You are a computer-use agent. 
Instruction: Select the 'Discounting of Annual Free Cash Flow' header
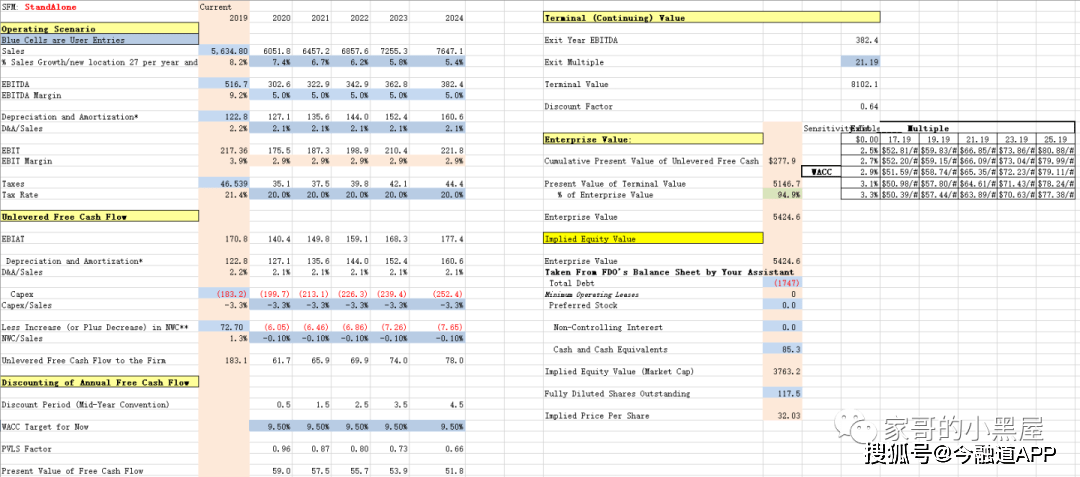point(99,383)
